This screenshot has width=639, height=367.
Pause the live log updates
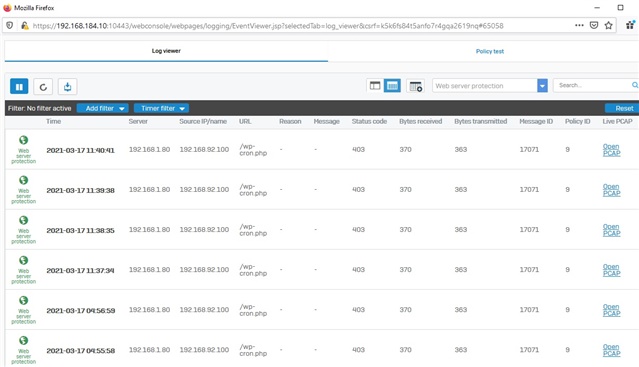19,86
